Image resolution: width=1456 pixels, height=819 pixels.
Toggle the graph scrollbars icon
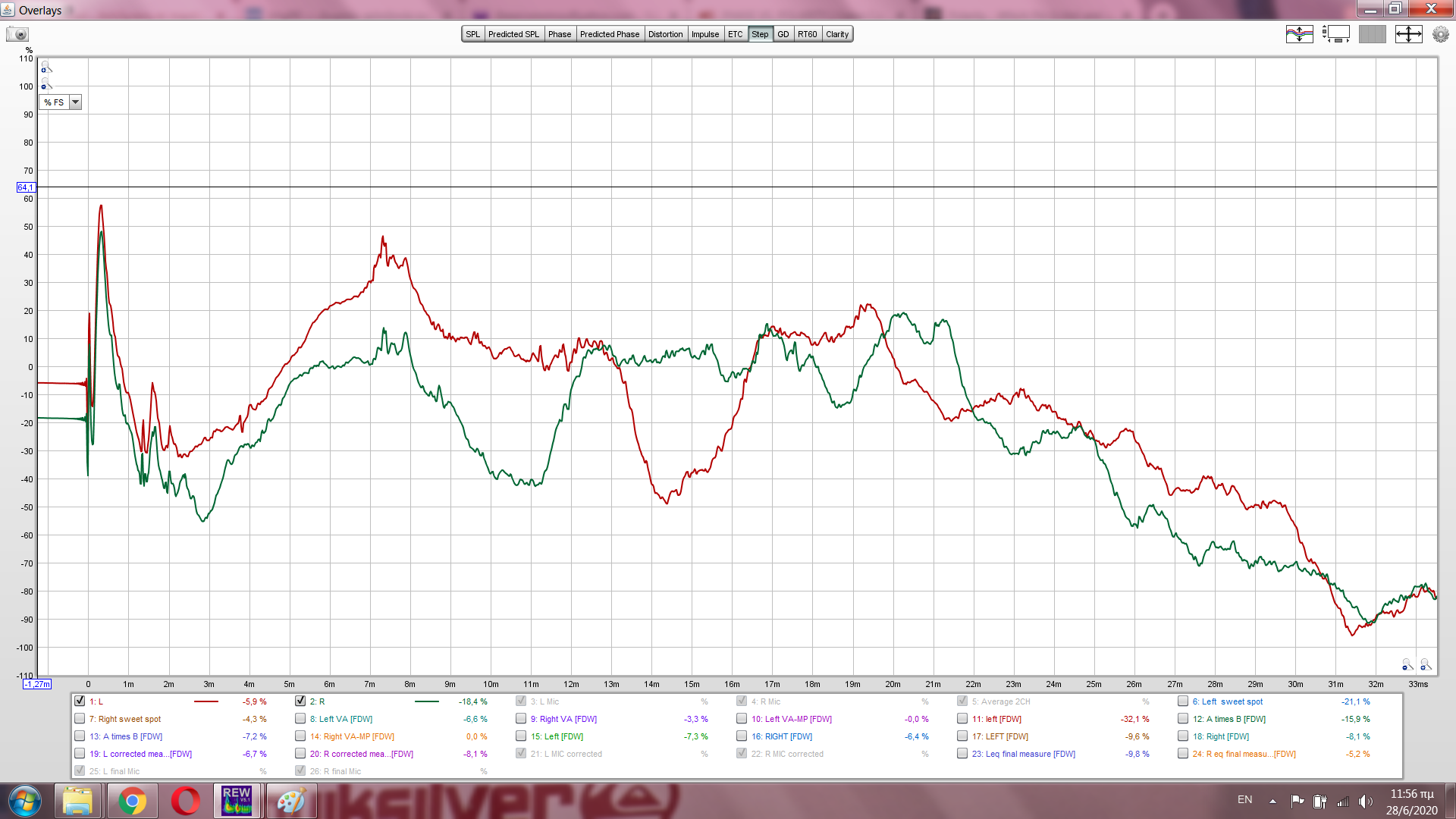[1335, 34]
